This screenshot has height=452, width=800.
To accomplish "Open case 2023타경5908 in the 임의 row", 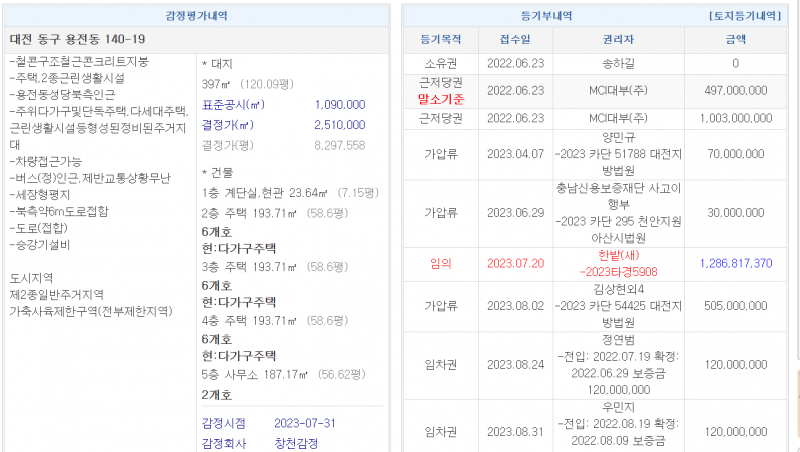I will coord(618,271).
